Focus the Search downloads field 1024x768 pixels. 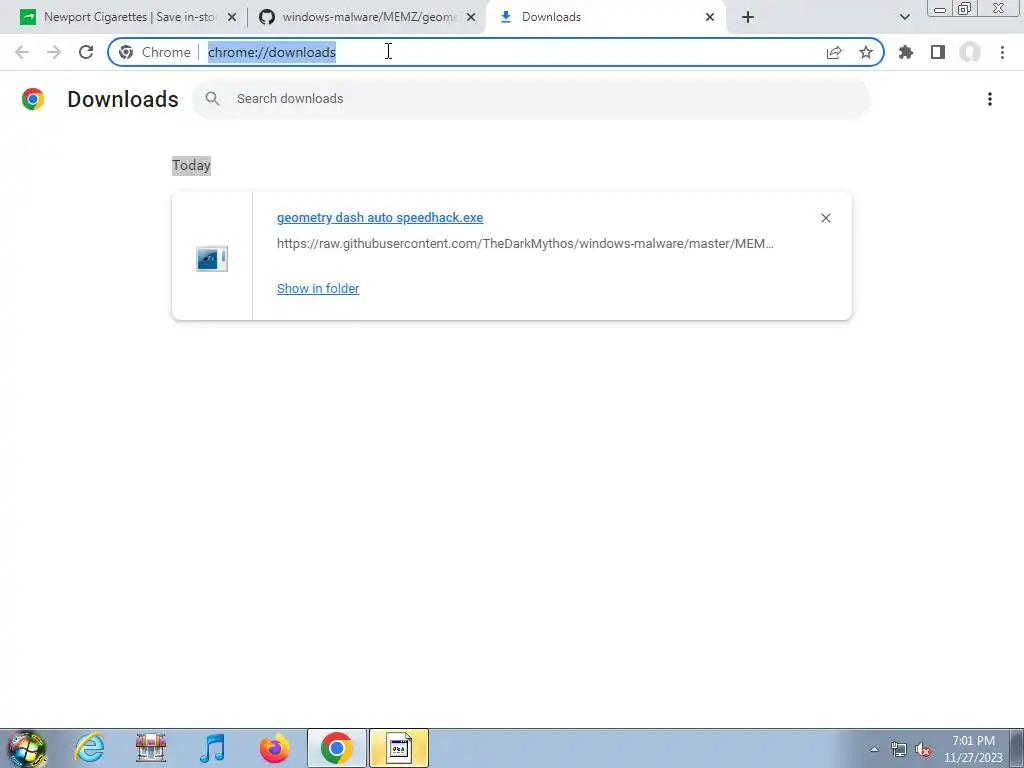pyautogui.click(x=531, y=99)
